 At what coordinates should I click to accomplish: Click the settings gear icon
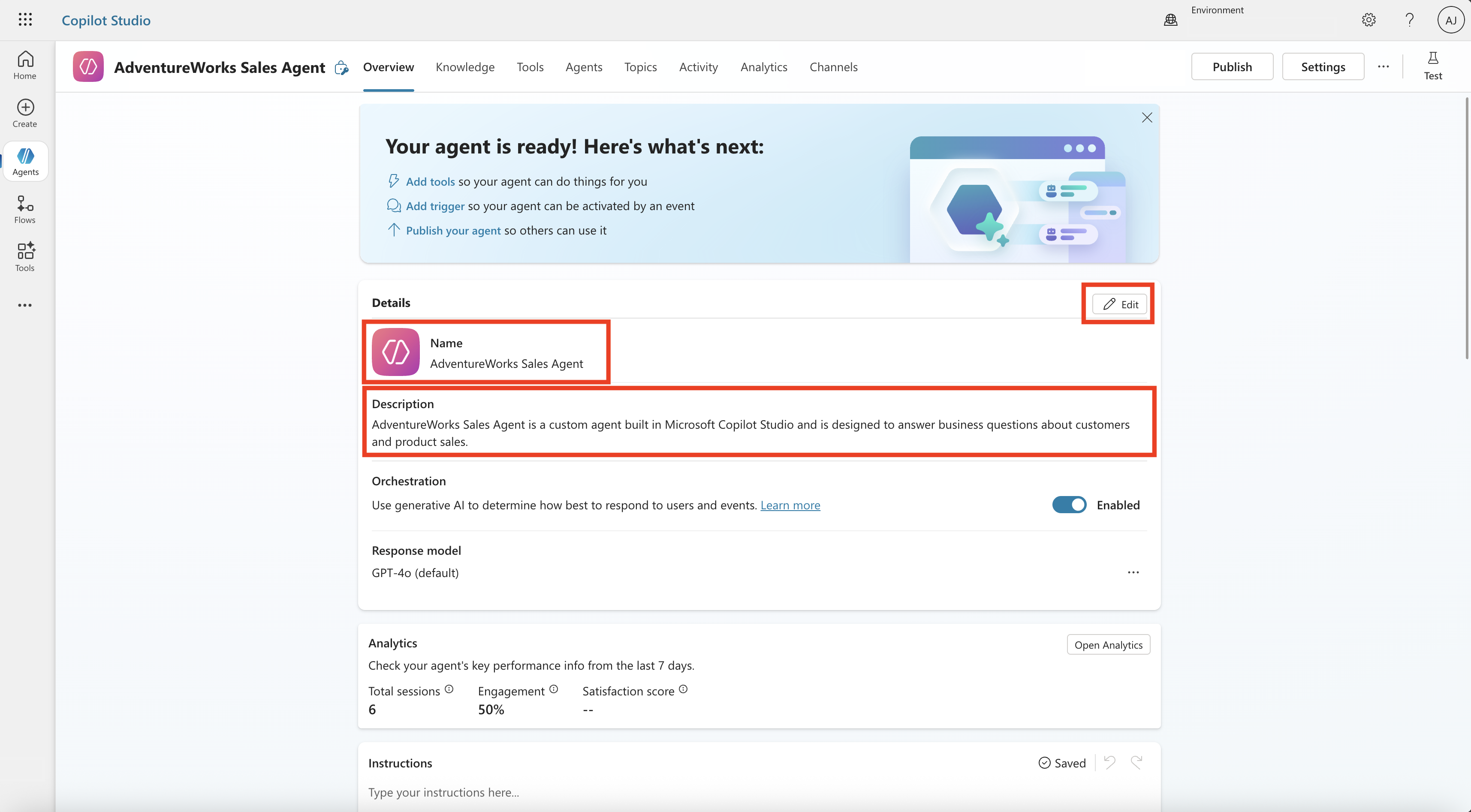click(x=1368, y=20)
